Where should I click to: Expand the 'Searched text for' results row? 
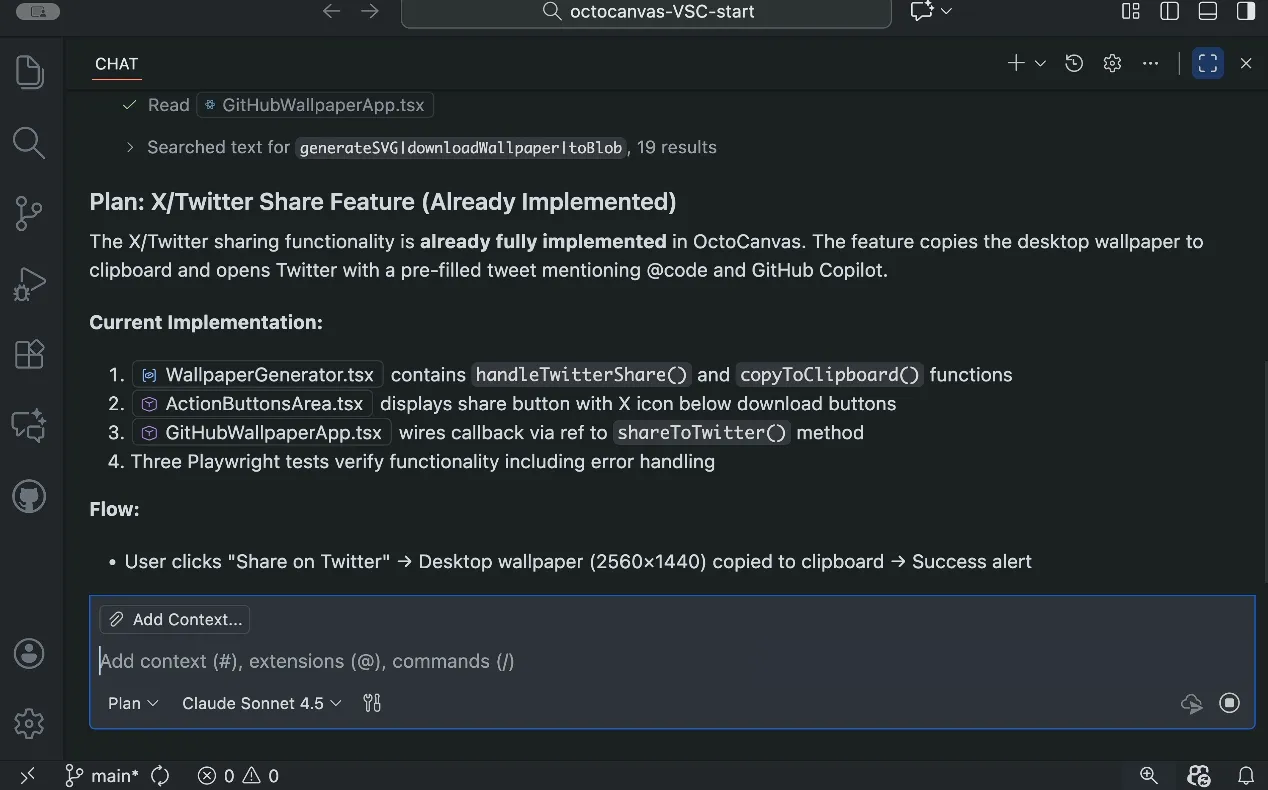click(130, 147)
